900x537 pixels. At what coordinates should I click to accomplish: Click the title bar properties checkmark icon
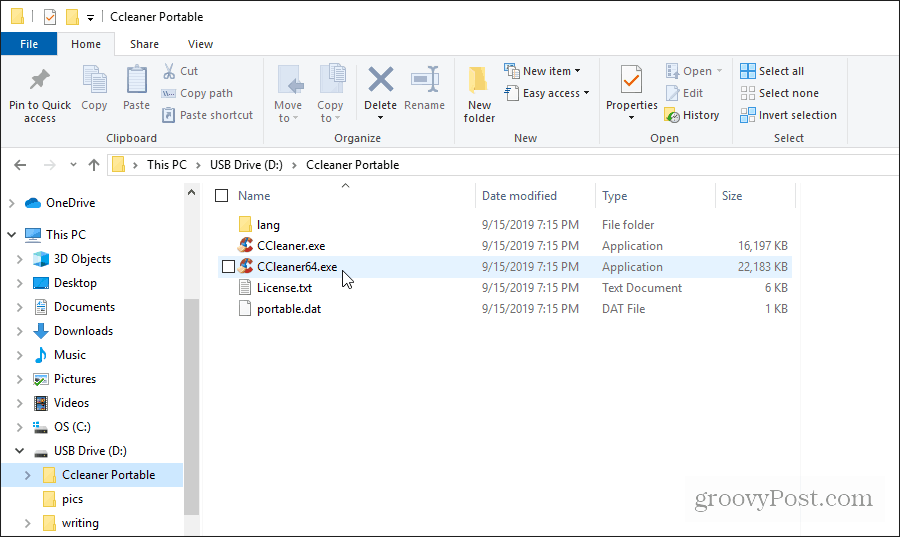pos(50,17)
